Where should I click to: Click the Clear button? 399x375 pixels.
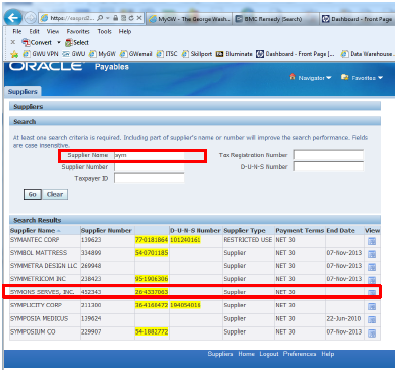pyautogui.click(x=55, y=194)
